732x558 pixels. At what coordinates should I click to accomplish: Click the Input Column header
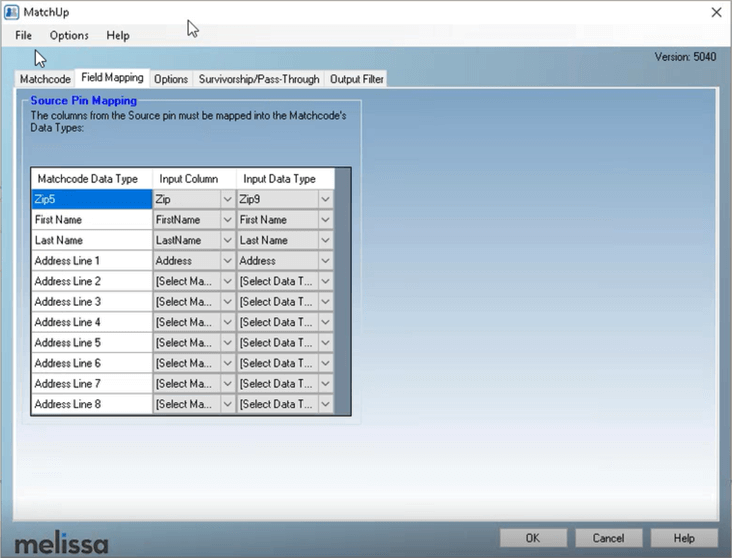pyautogui.click(x=194, y=179)
